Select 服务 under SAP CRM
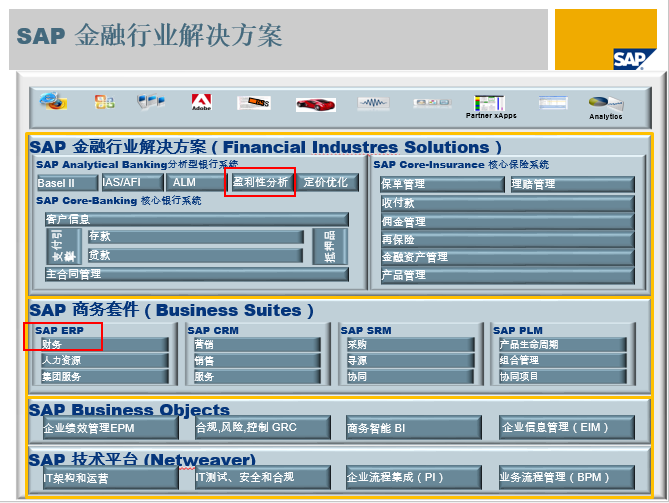669x503 pixels. point(257,377)
